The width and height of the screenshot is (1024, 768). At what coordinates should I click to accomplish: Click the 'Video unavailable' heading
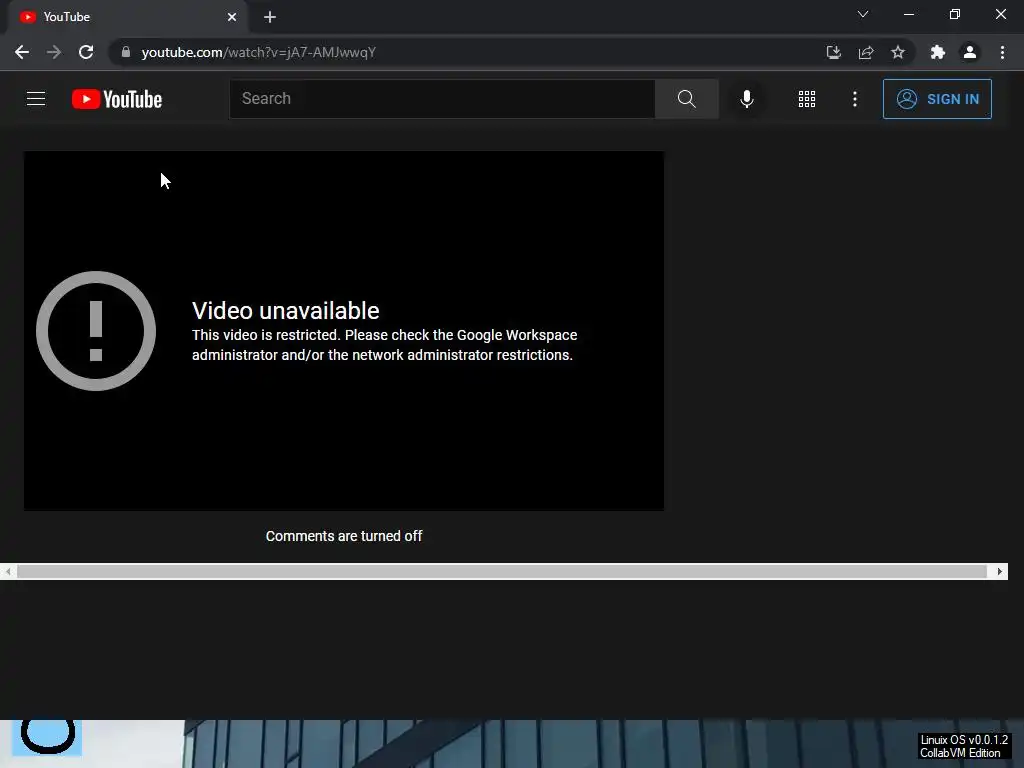click(285, 311)
